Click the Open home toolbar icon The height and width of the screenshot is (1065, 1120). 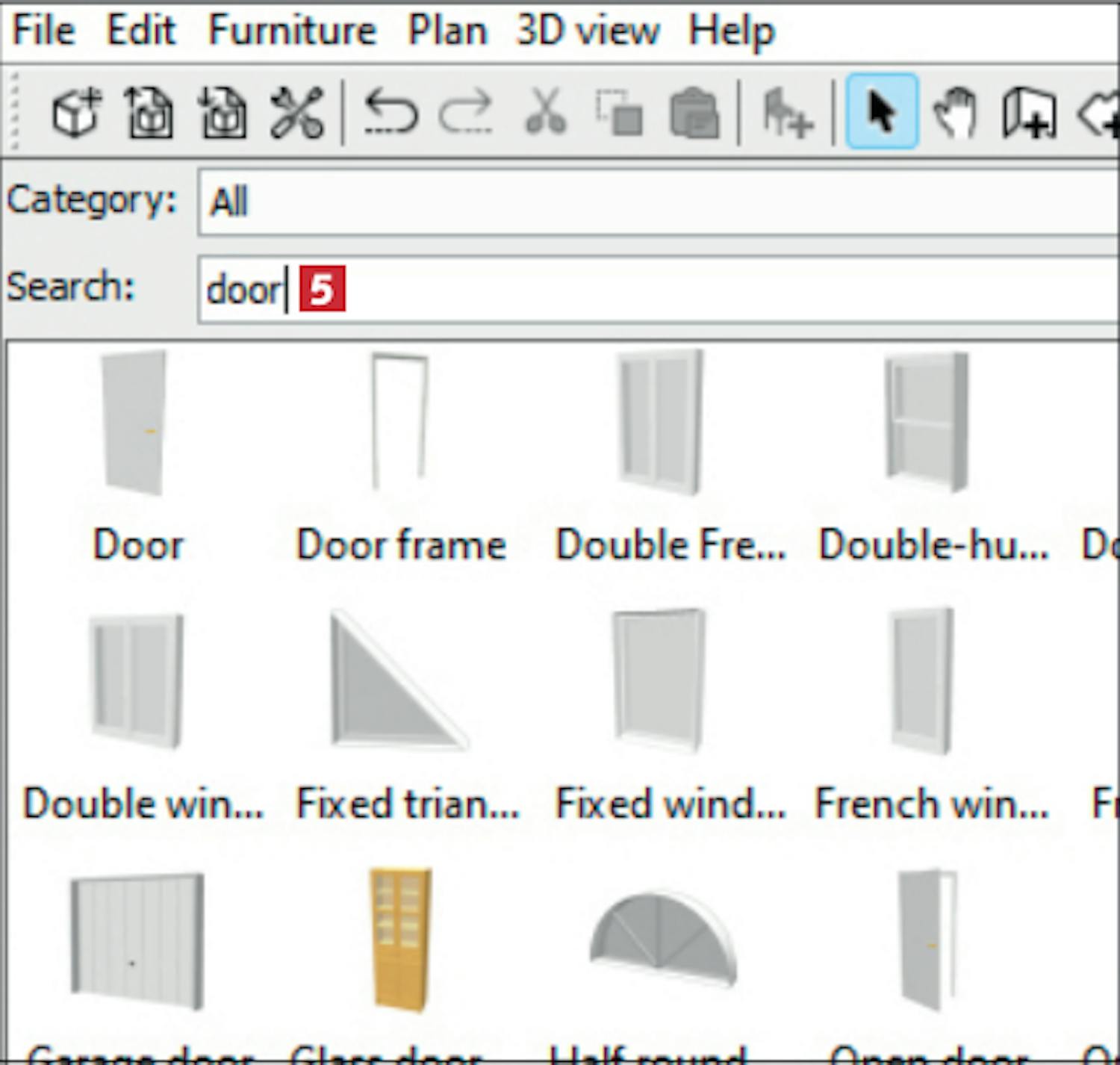pyautogui.click(x=149, y=113)
